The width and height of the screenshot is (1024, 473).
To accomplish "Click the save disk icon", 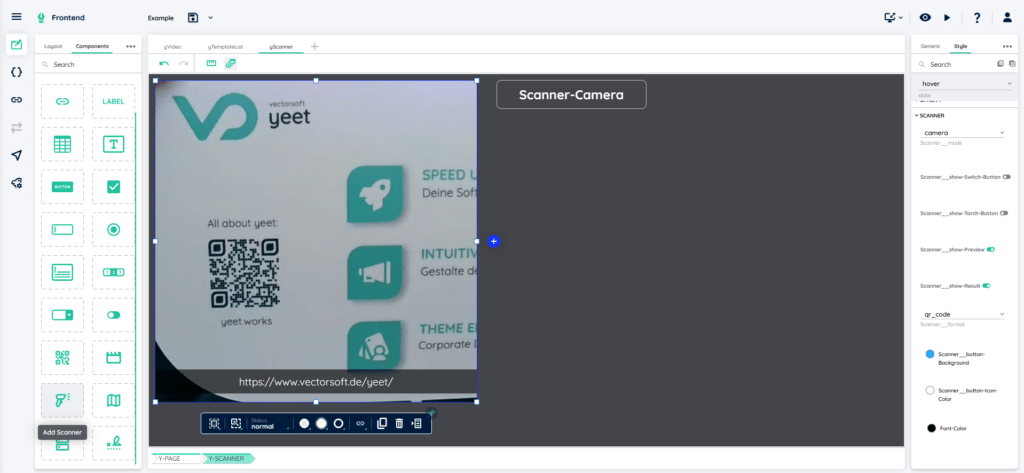I will click(193, 18).
